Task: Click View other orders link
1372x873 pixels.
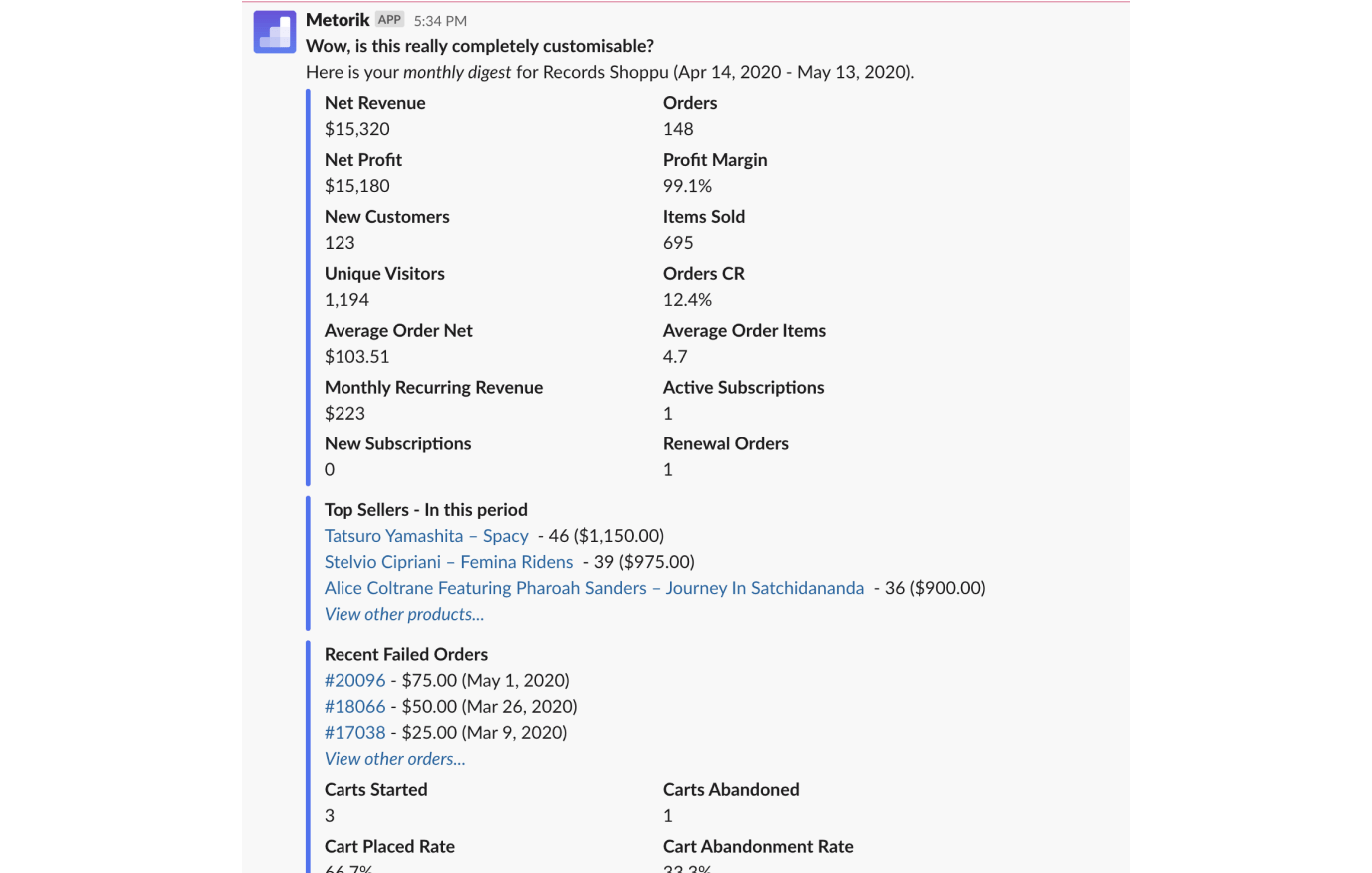Action: tap(394, 759)
